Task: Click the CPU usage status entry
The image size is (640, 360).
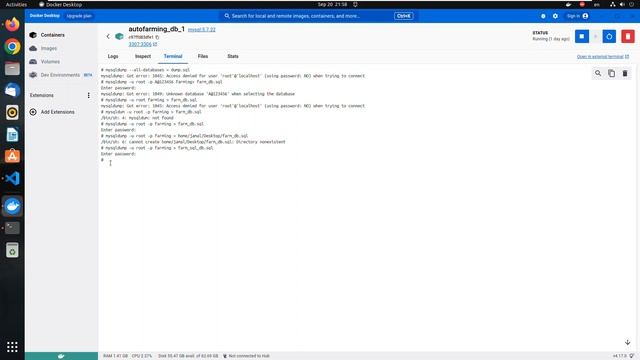Action: (142, 356)
